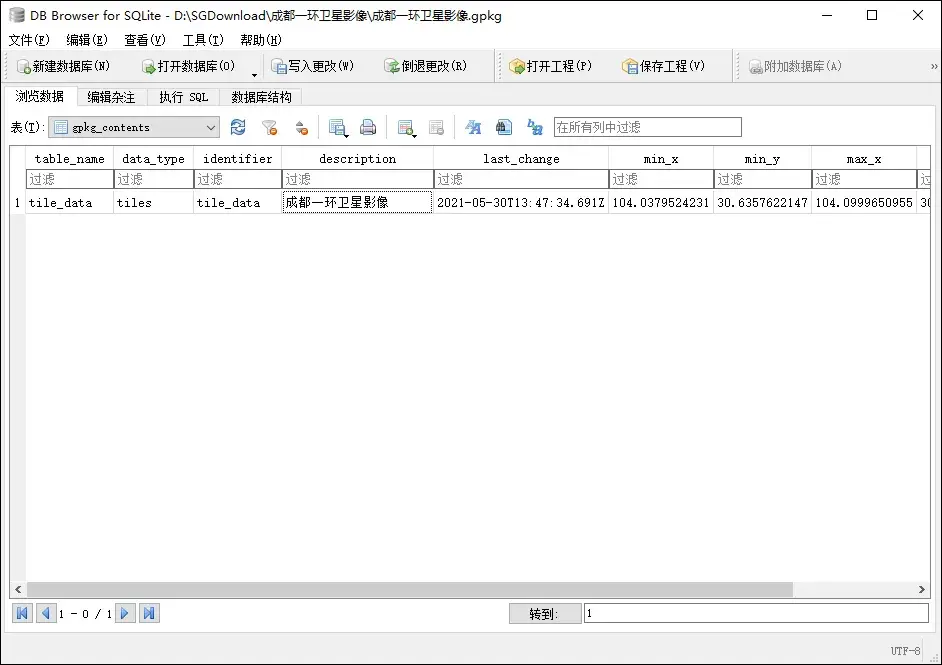Clear all filters with the funnel icon

[270, 127]
